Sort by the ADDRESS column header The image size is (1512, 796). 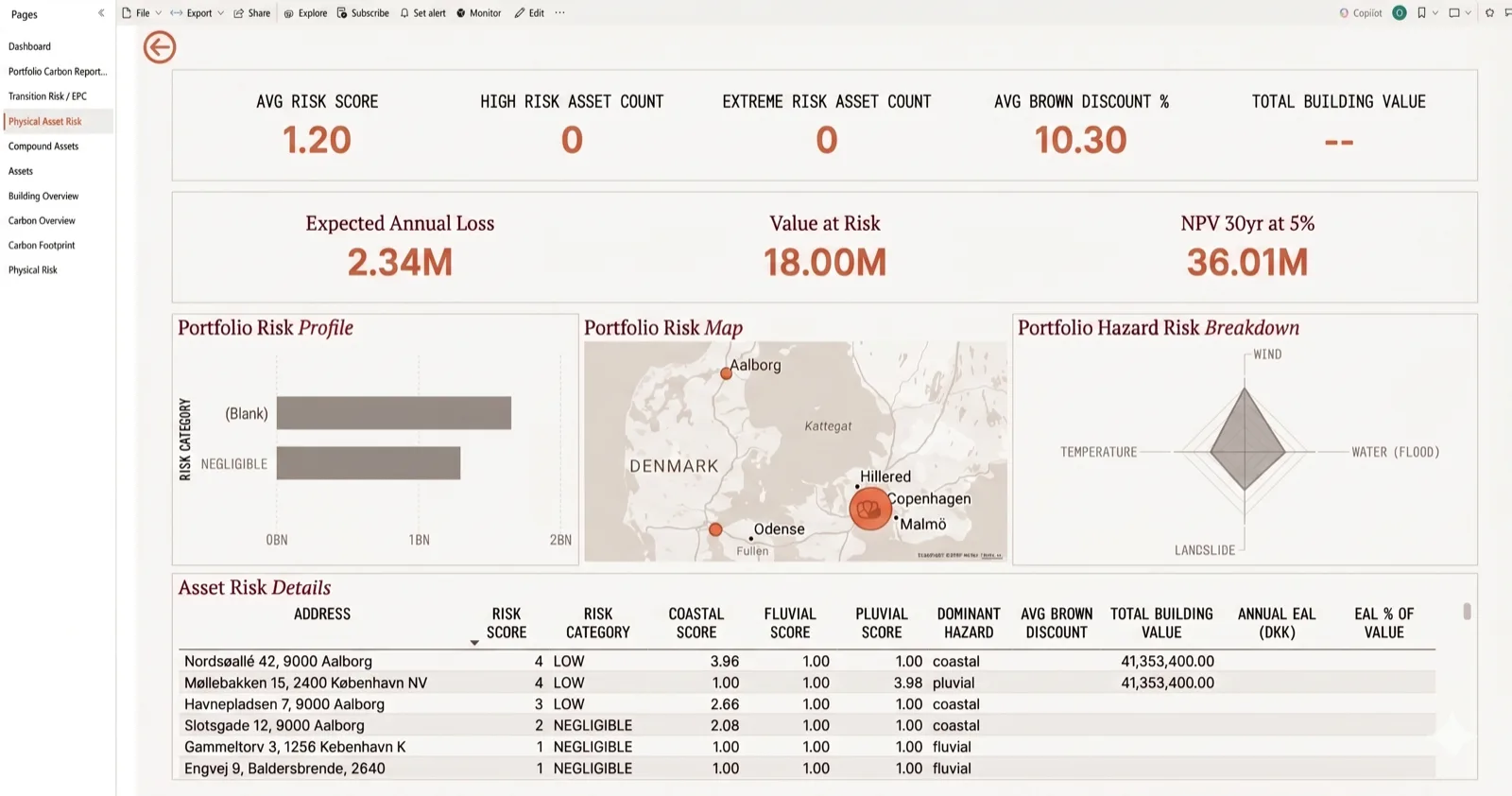point(322,614)
